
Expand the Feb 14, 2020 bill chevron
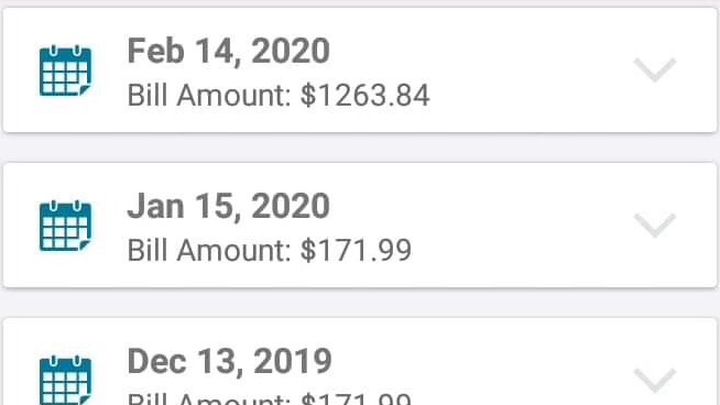[x=655, y=69]
